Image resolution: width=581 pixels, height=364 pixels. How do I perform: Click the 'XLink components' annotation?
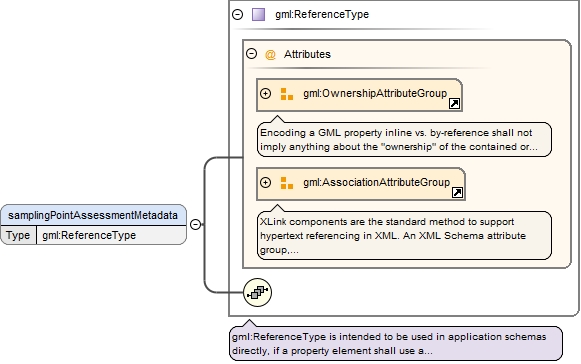click(404, 235)
